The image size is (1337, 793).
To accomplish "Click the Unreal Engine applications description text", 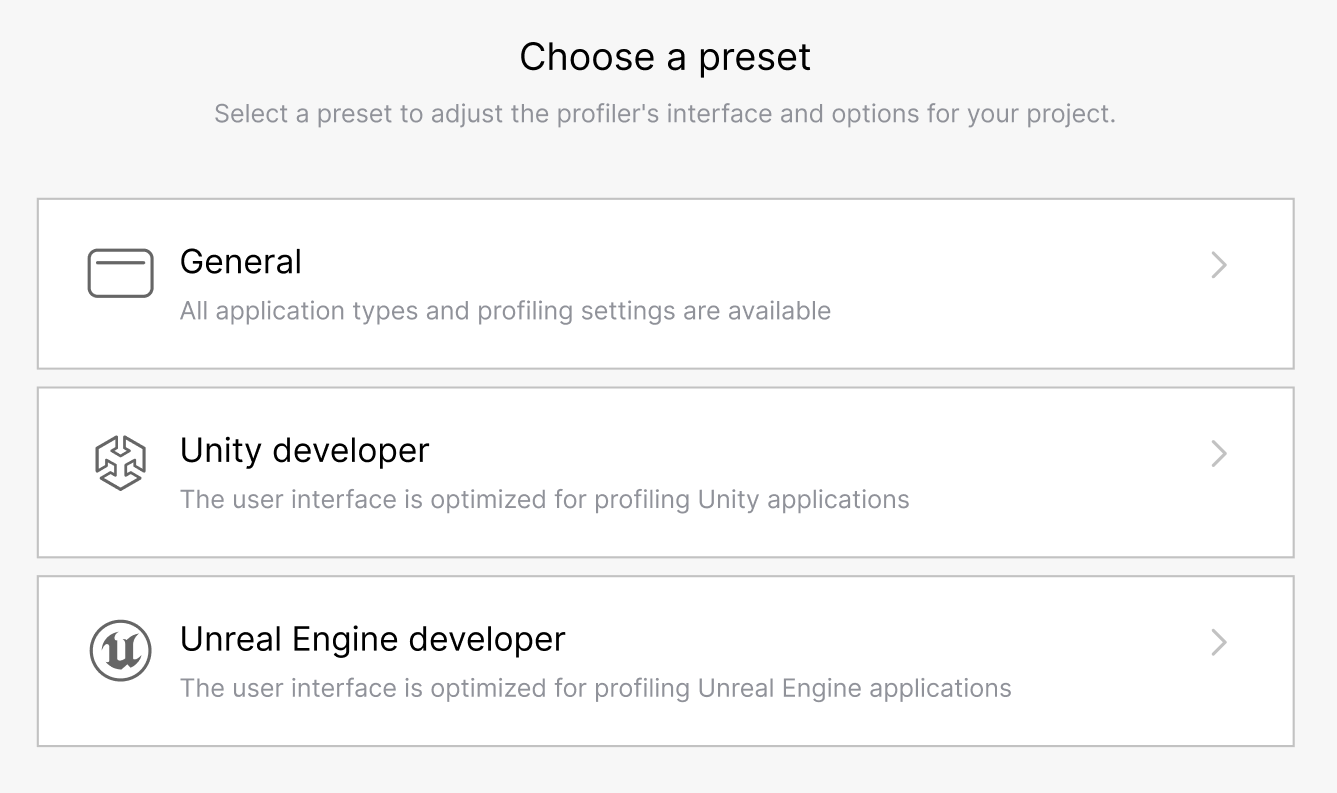I will coord(595,688).
